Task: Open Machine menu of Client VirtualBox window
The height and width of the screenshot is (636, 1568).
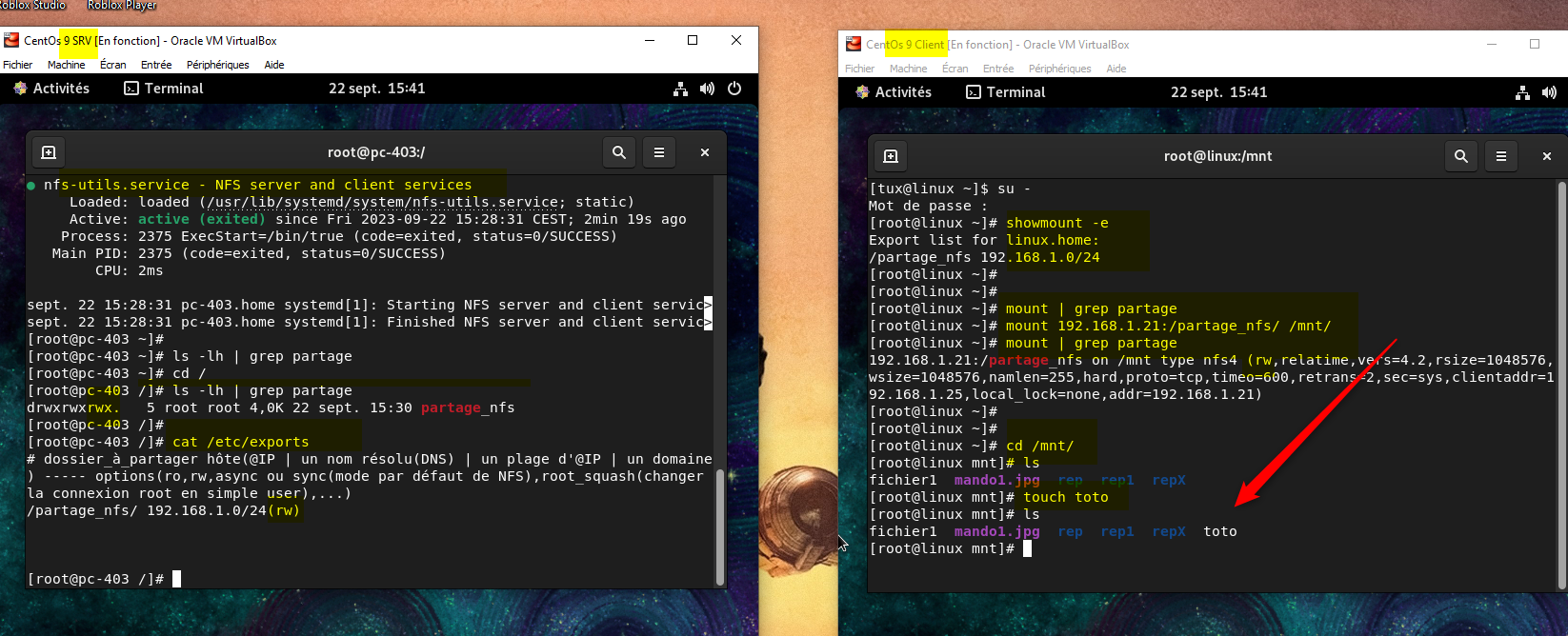Action: pos(909,69)
